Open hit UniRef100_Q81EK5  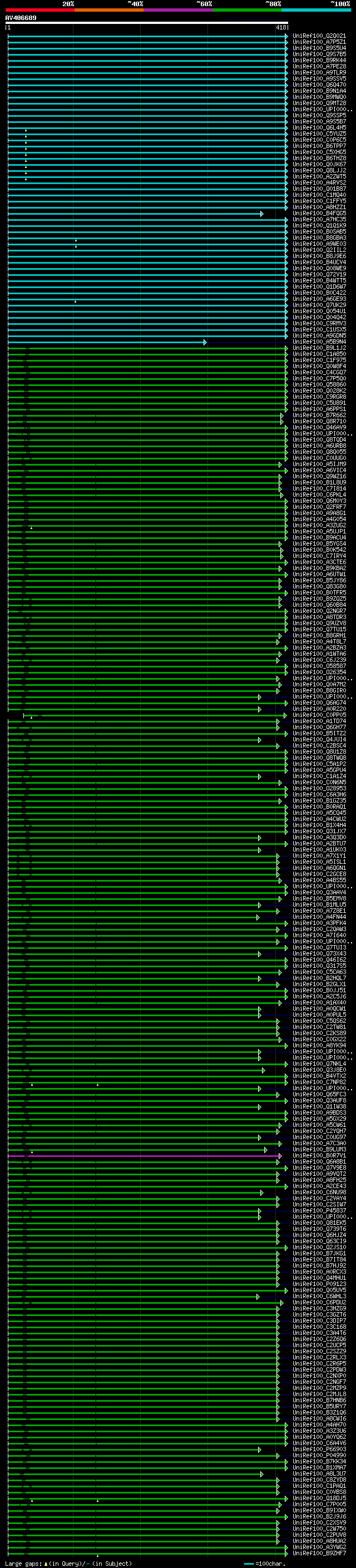[x=319, y=1223]
